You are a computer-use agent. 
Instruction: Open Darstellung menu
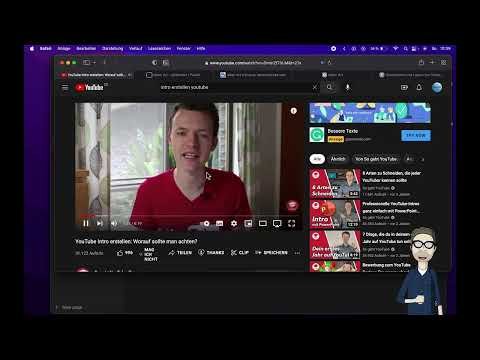[x=112, y=49]
